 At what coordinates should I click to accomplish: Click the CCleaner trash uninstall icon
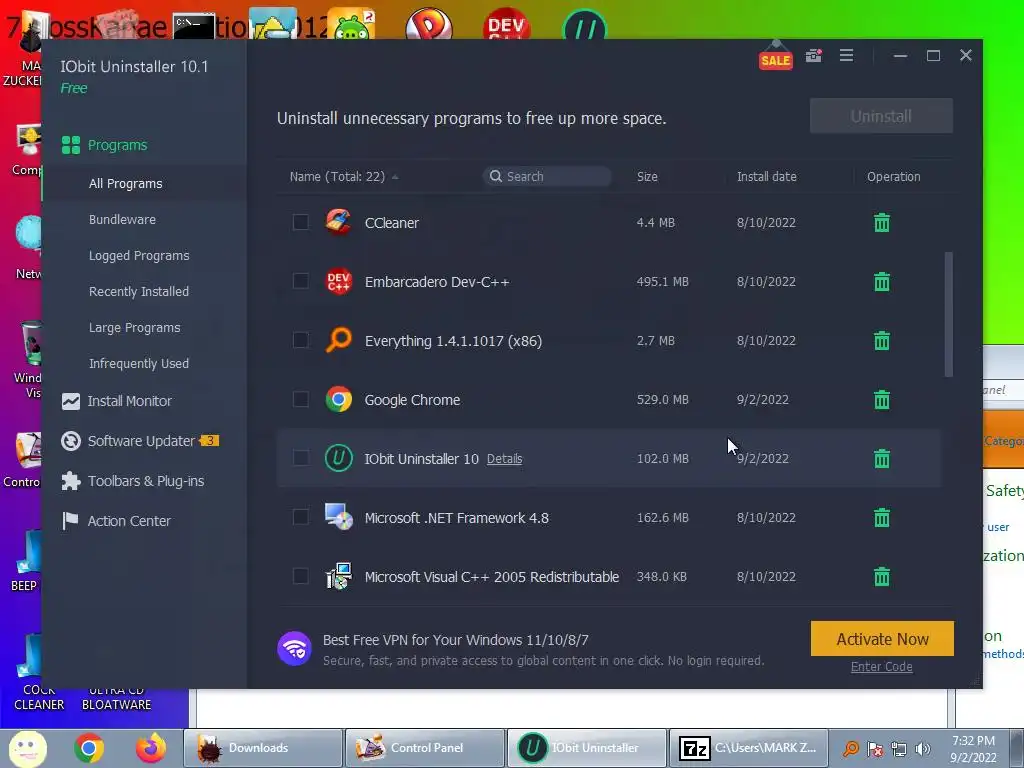point(882,223)
